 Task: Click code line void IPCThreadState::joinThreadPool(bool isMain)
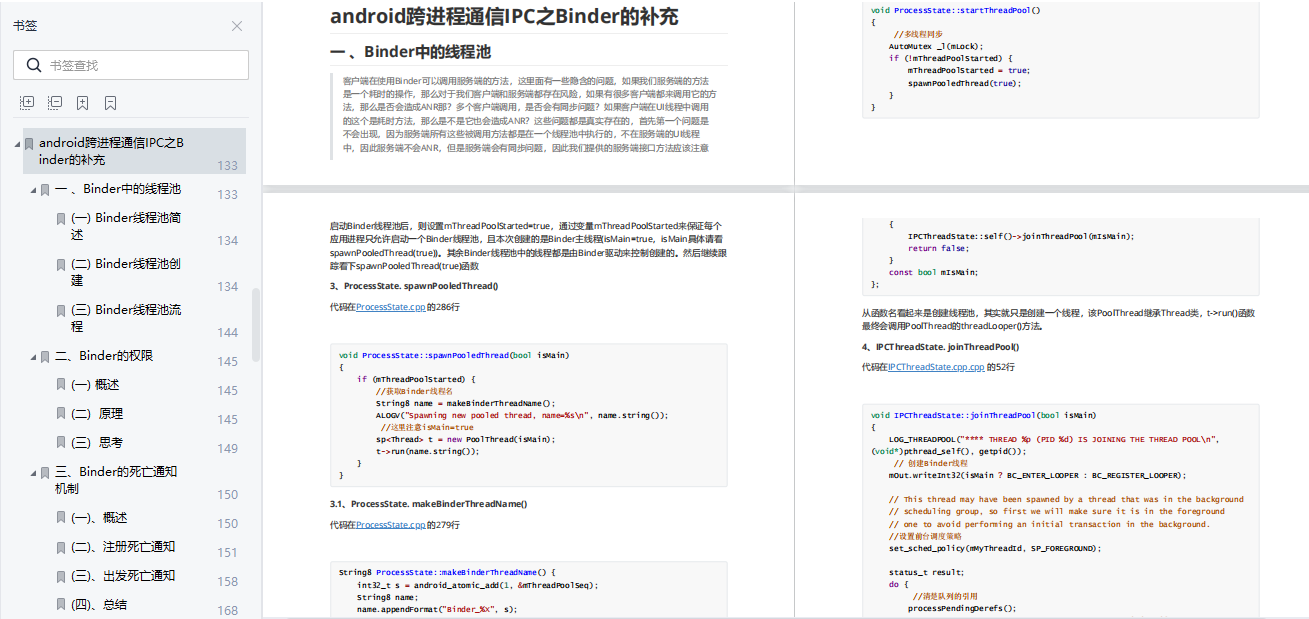[983, 415]
